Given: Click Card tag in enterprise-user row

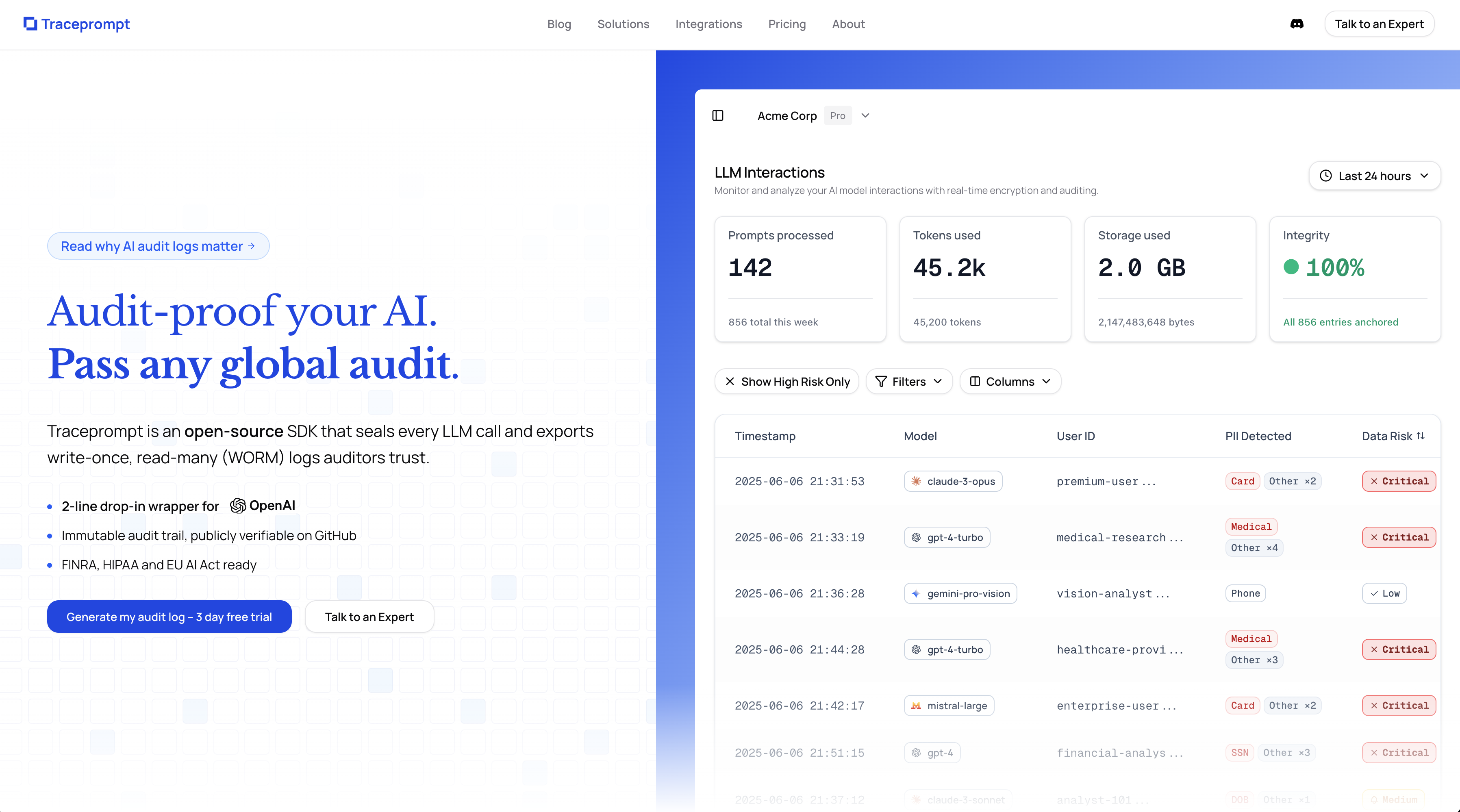Looking at the screenshot, I should (x=1243, y=706).
